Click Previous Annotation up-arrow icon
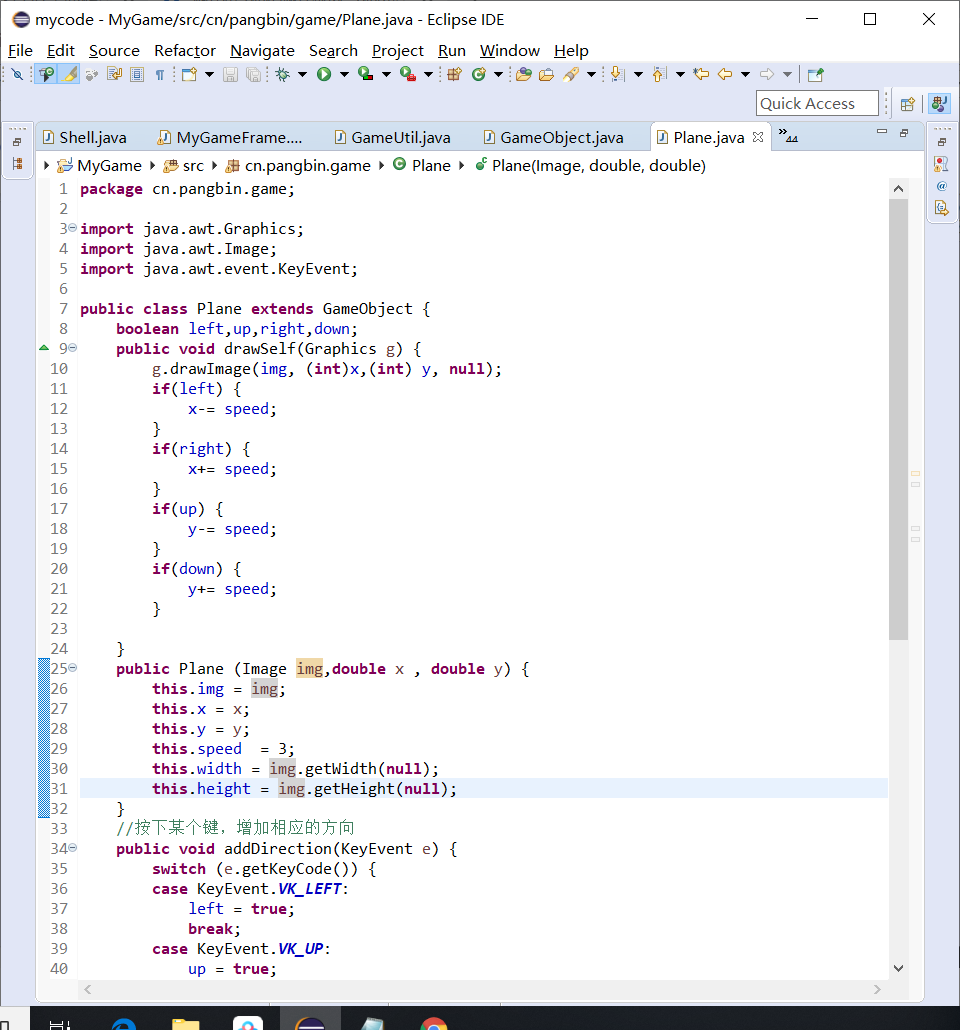Screen dimensions: 960x1030 [x=659, y=74]
